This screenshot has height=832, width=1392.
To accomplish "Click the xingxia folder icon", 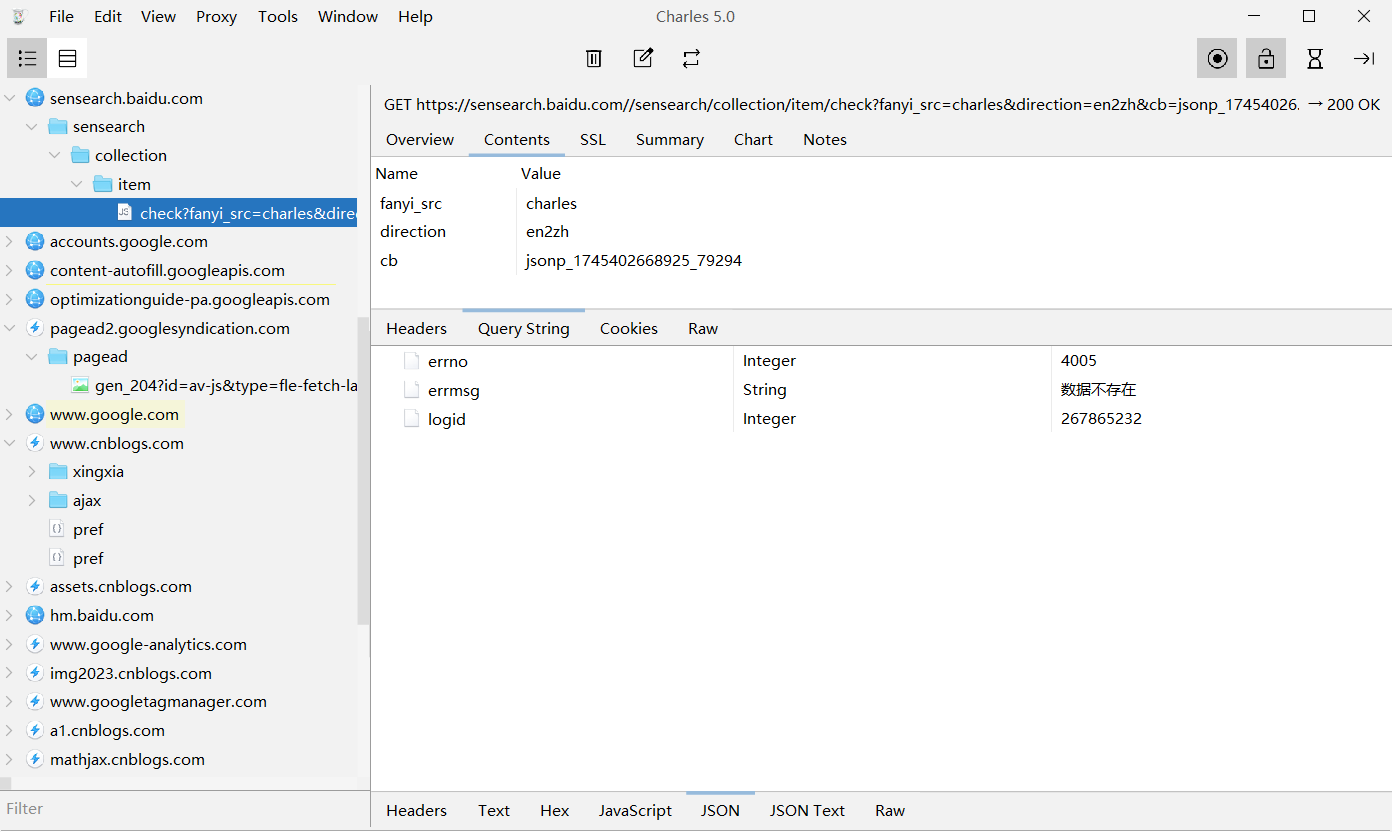I will [58, 472].
